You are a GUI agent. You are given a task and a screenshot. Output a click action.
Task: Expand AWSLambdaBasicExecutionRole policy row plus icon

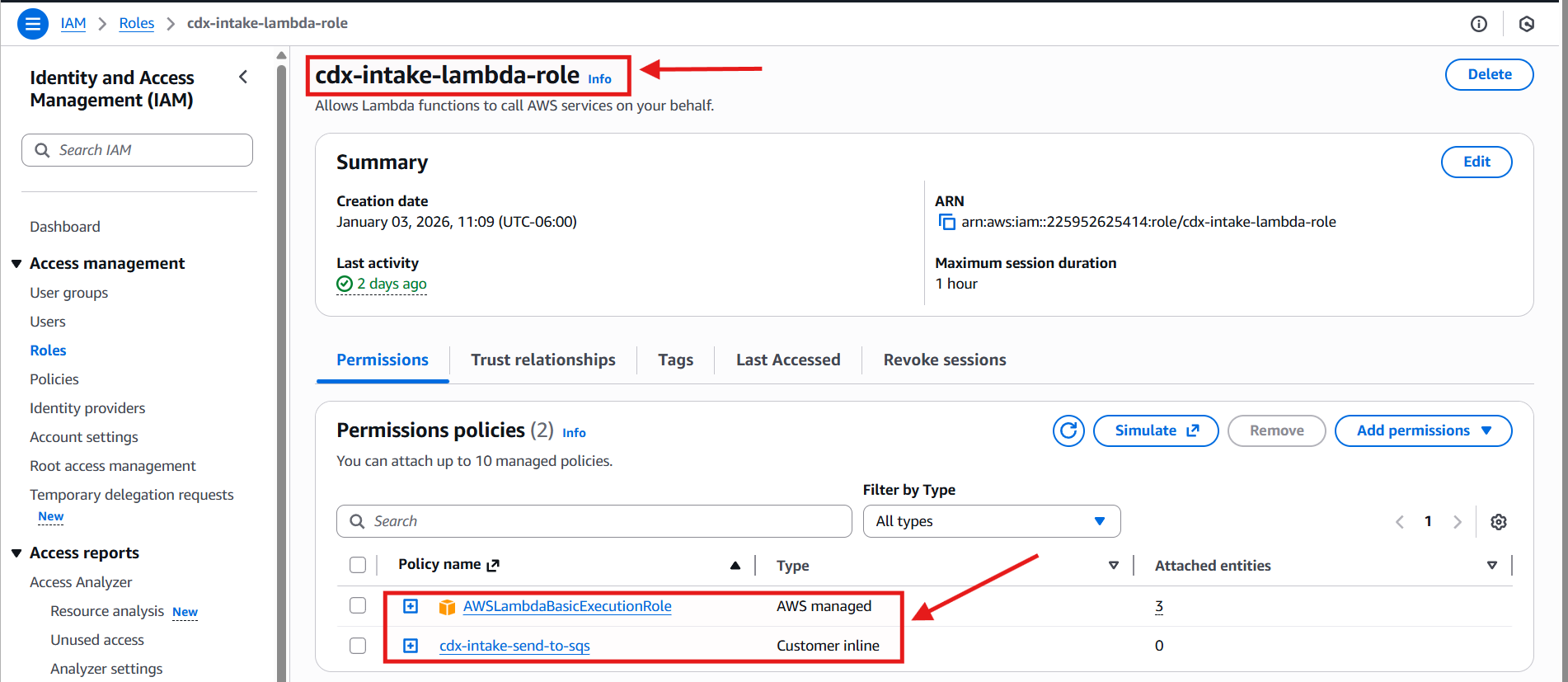click(x=411, y=606)
